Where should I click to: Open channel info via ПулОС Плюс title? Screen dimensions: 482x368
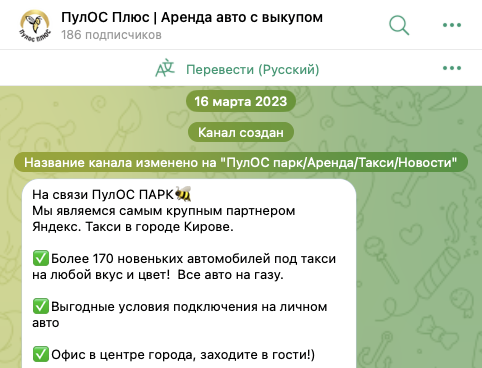click(192, 17)
